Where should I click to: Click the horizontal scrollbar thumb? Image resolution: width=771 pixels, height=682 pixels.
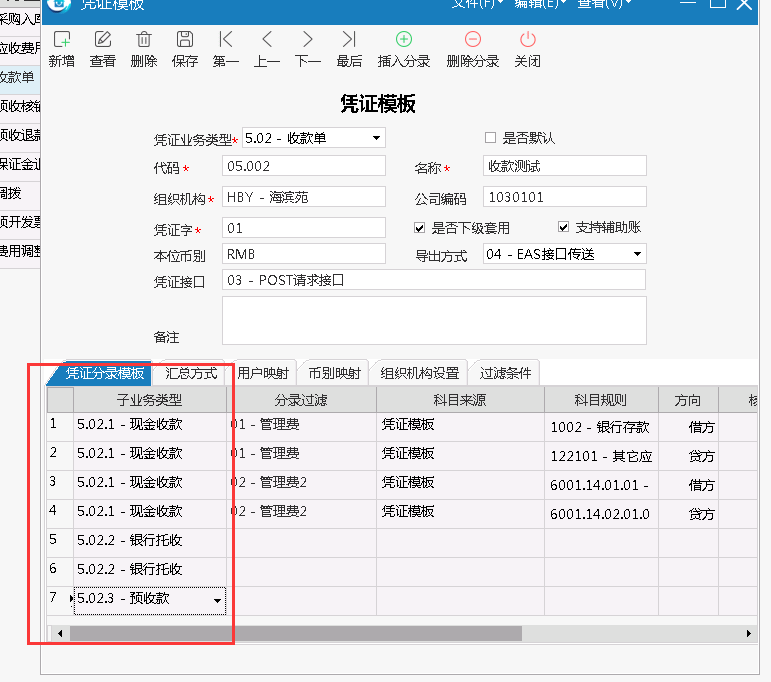pyautogui.click(x=296, y=633)
